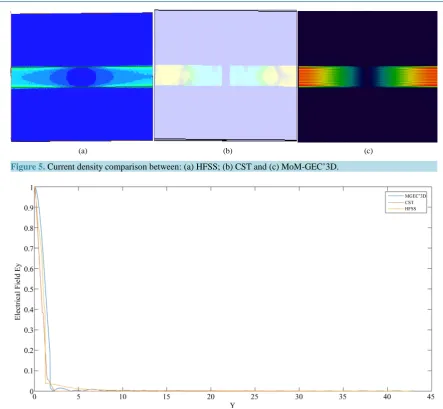
Task: Click x-axis tick label '20'
Action: [211, 397]
